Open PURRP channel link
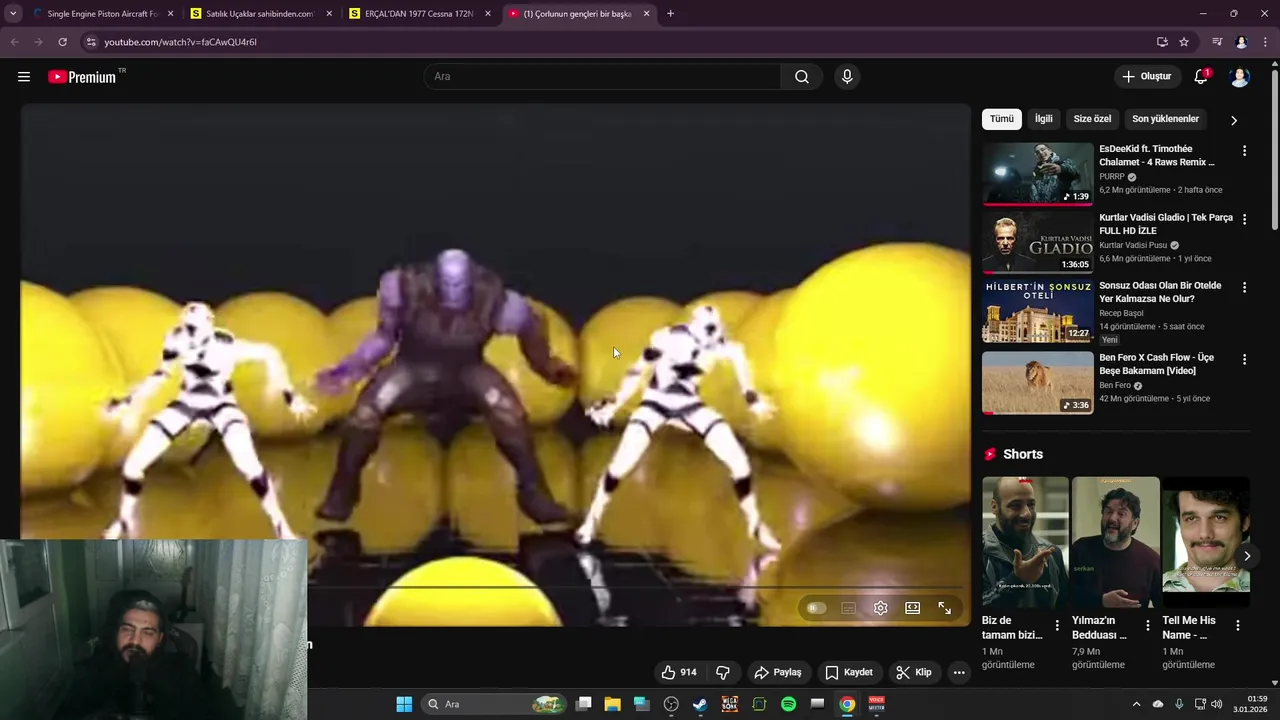Image resolution: width=1280 pixels, height=720 pixels. tap(1111, 177)
